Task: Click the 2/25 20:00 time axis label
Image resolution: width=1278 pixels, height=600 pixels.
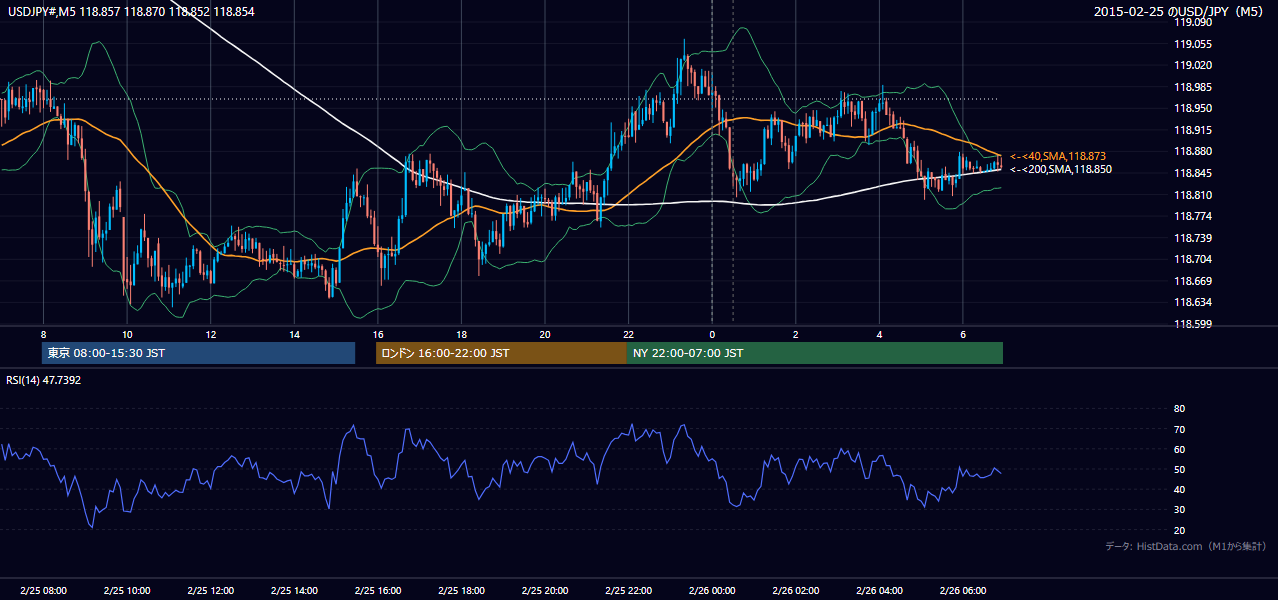Action: point(545,591)
